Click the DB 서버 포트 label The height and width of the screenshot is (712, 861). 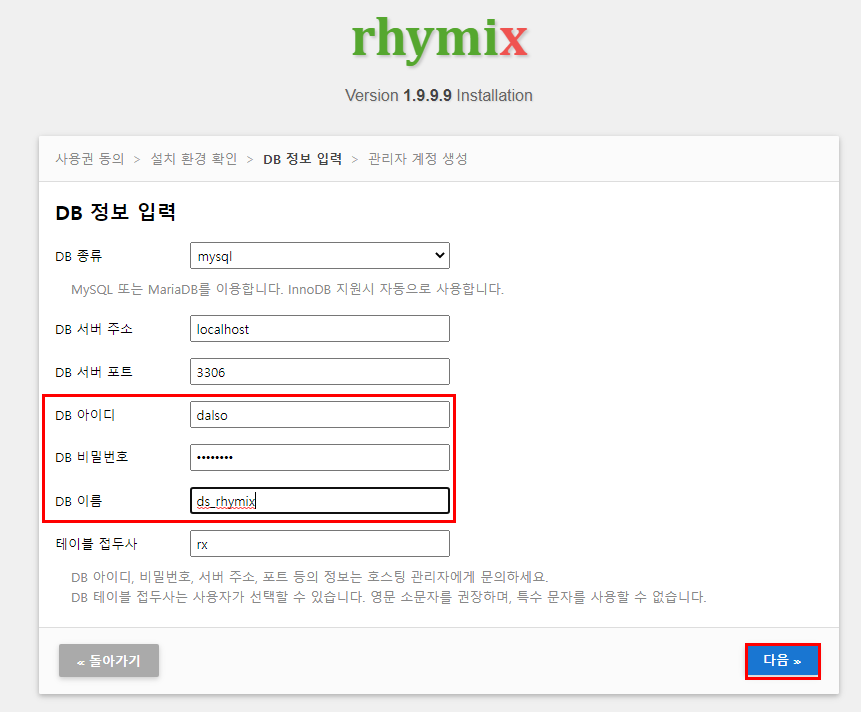pos(94,372)
